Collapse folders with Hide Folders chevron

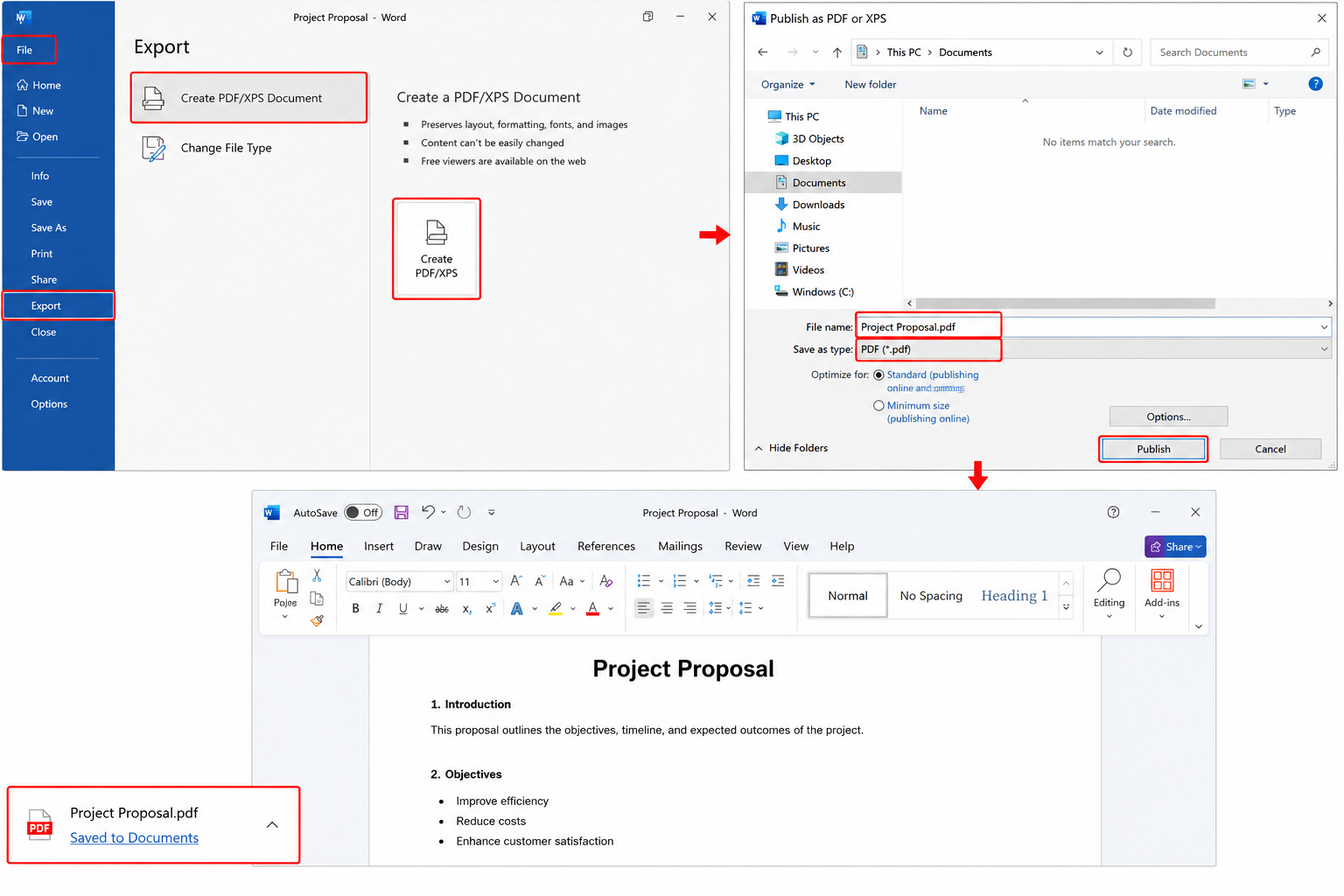pyautogui.click(x=759, y=448)
